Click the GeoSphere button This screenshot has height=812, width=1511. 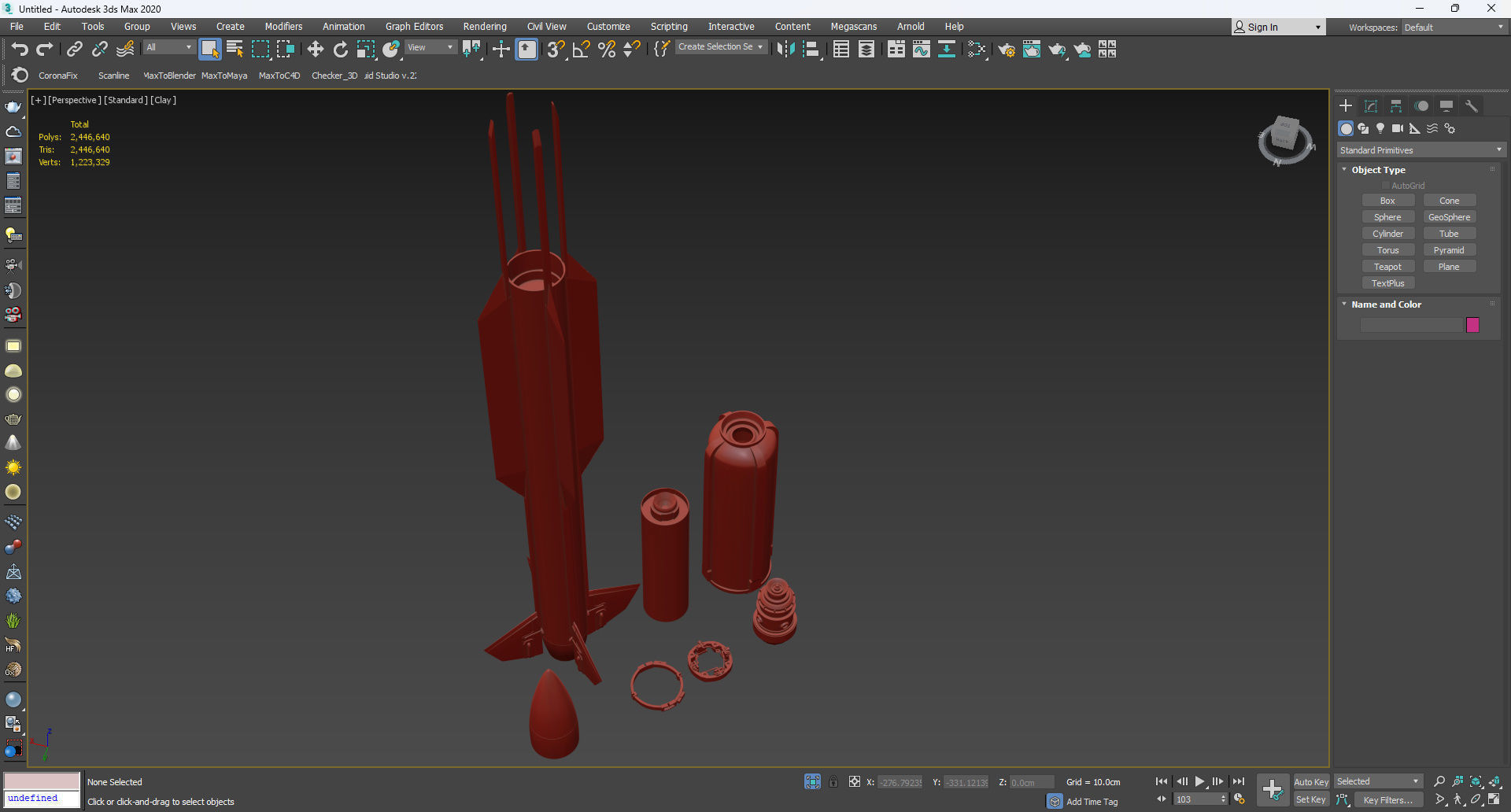(1449, 217)
